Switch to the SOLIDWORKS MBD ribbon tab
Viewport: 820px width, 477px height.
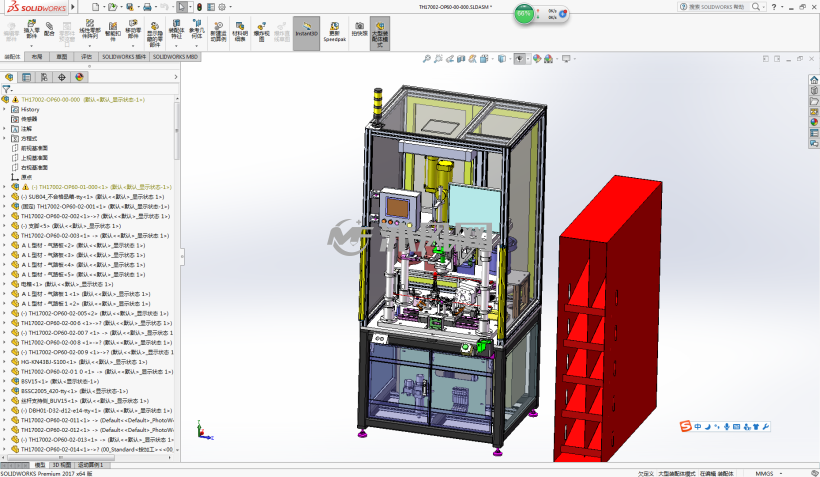click(x=175, y=56)
